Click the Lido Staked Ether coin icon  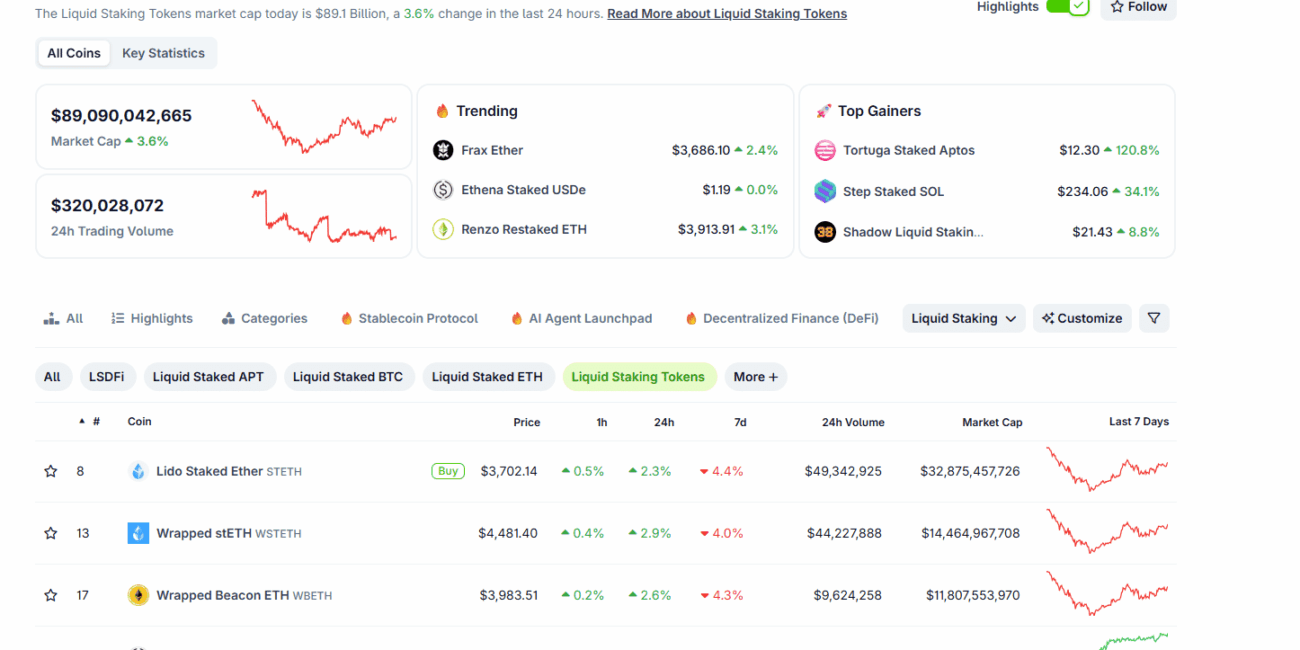(138, 471)
